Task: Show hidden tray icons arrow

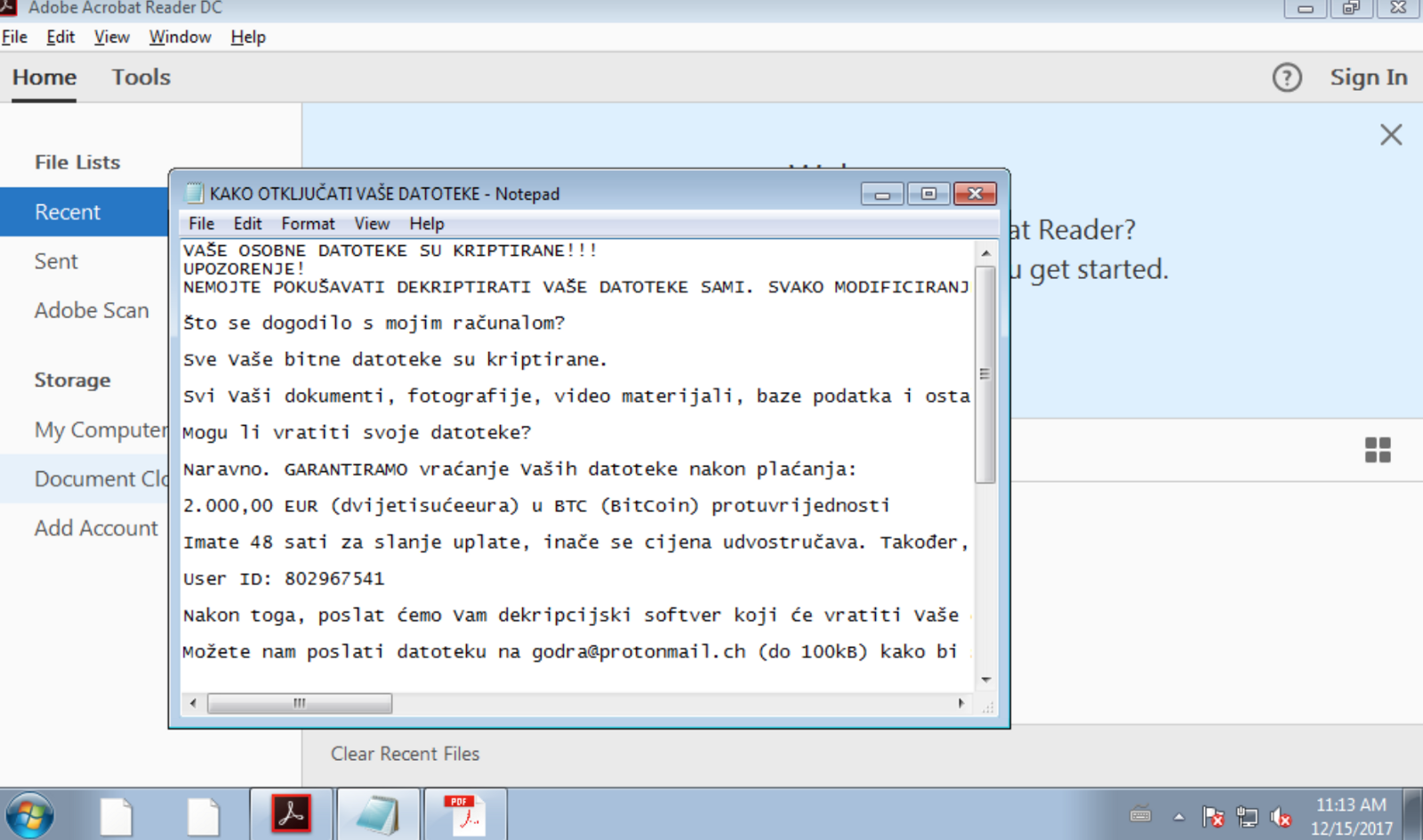Action: pyautogui.click(x=1179, y=816)
